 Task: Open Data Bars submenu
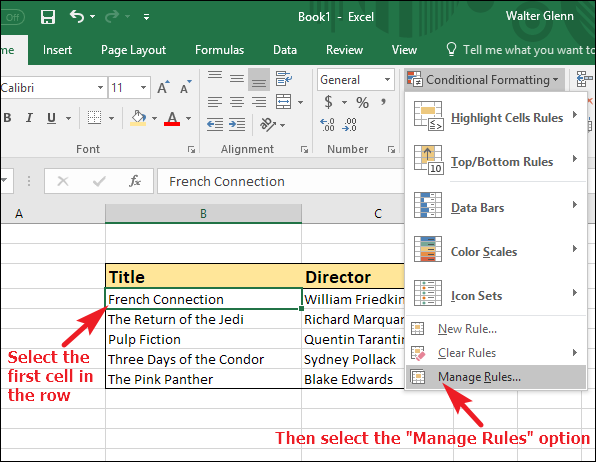496,206
